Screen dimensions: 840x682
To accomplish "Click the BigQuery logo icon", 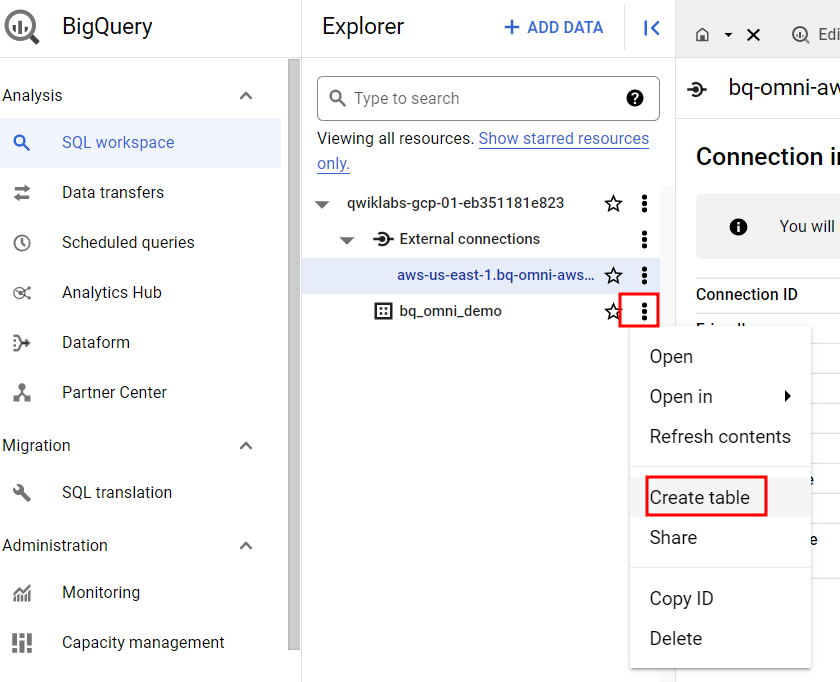I will click(x=21, y=27).
